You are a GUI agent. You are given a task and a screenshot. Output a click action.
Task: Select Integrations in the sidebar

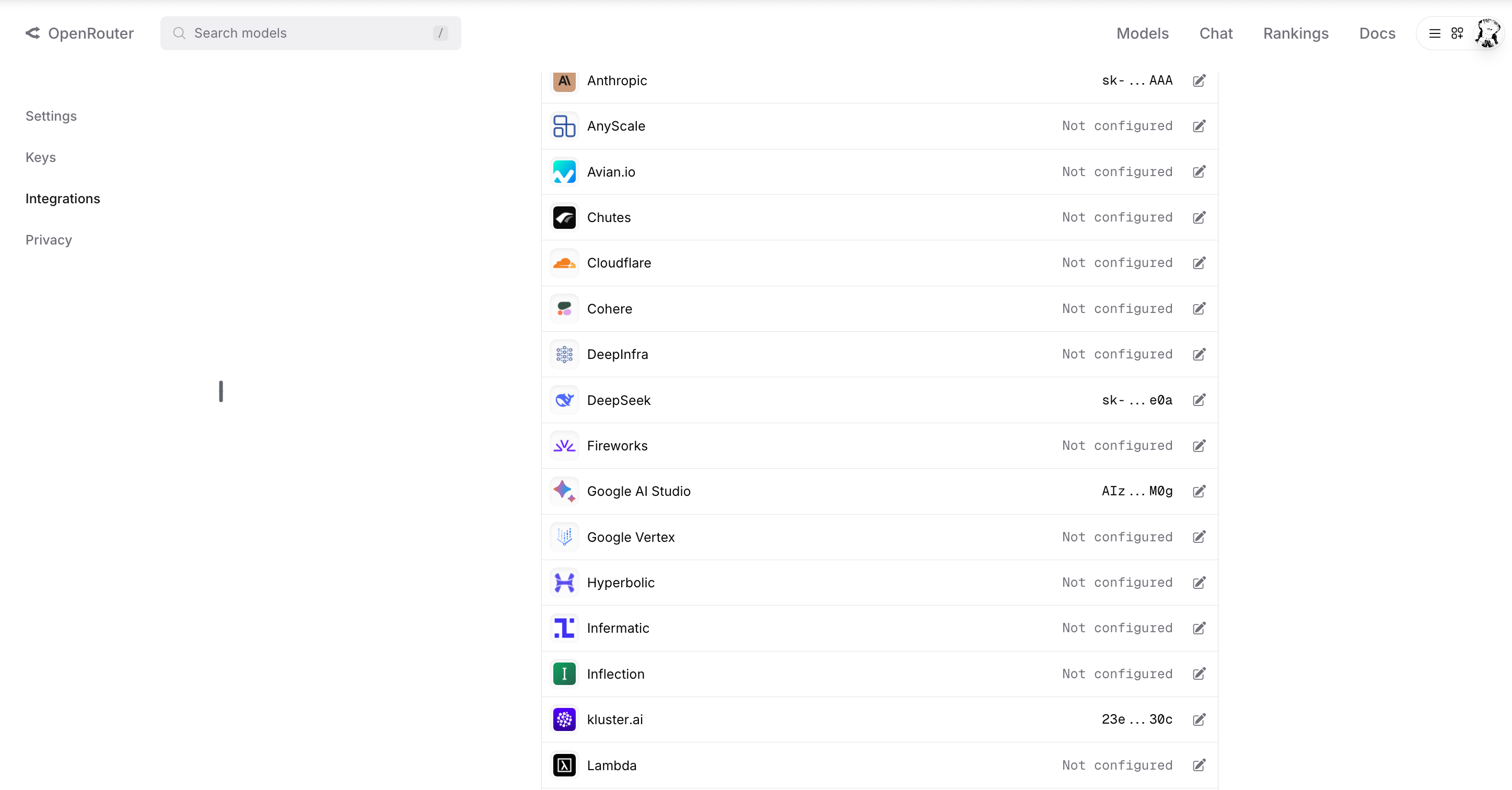click(x=63, y=199)
